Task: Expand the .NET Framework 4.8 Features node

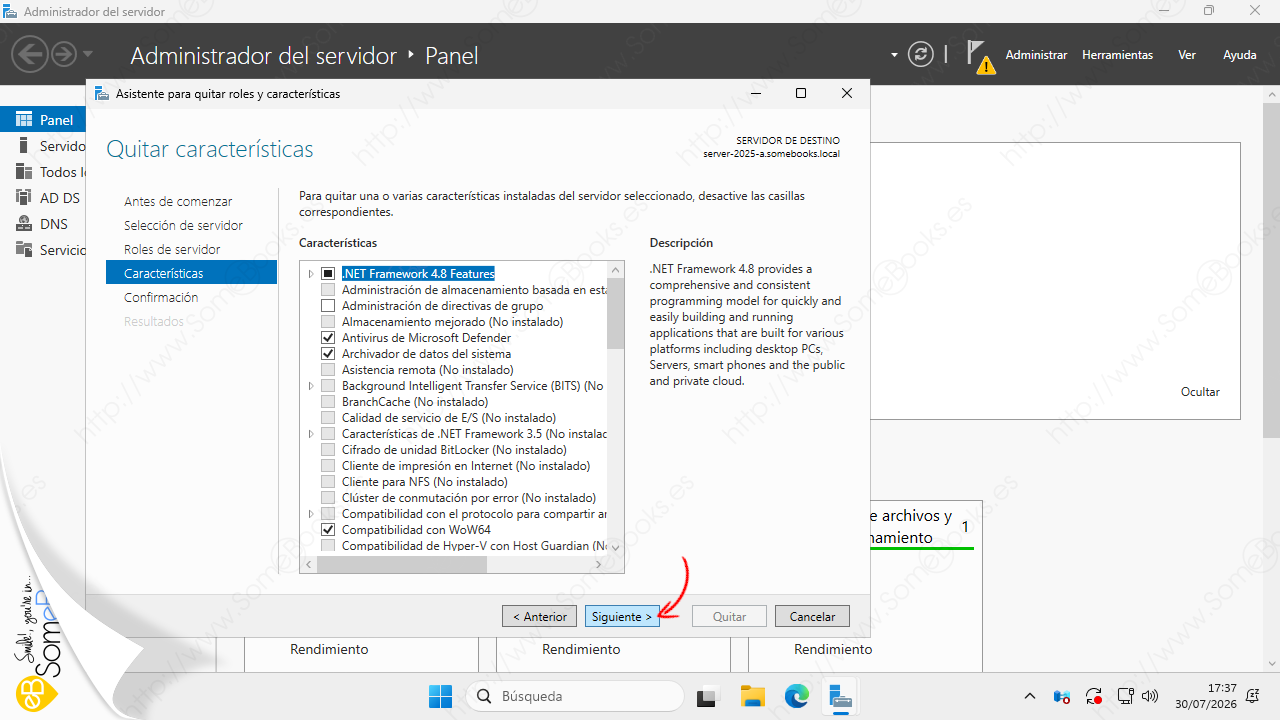Action: coord(310,274)
